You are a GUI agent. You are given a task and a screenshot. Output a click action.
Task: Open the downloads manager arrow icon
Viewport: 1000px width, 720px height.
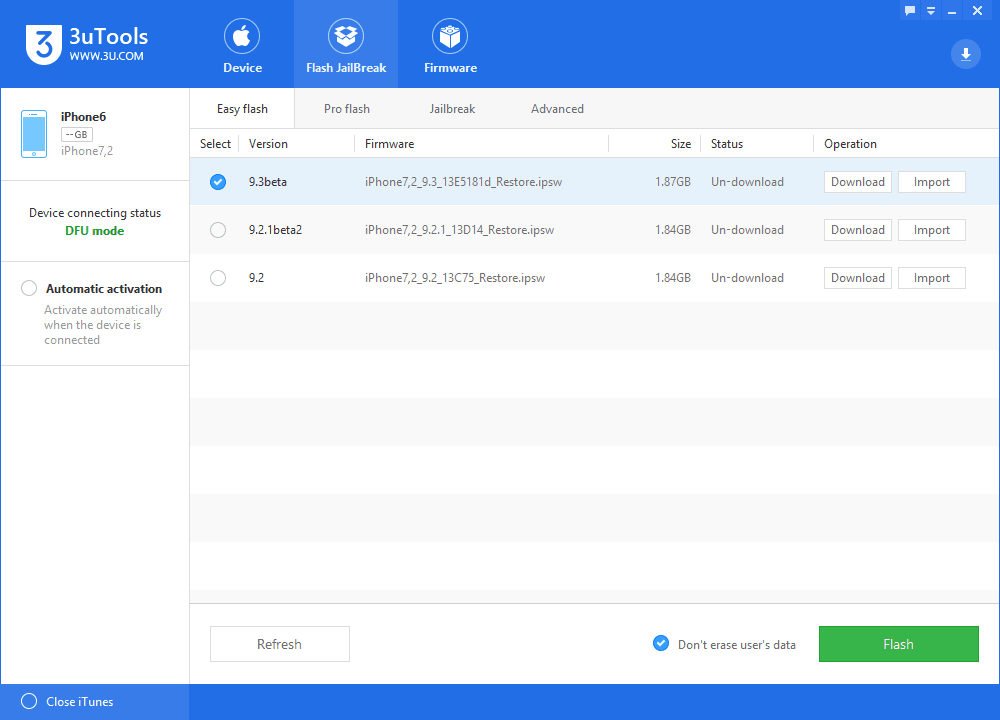(x=966, y=54)
